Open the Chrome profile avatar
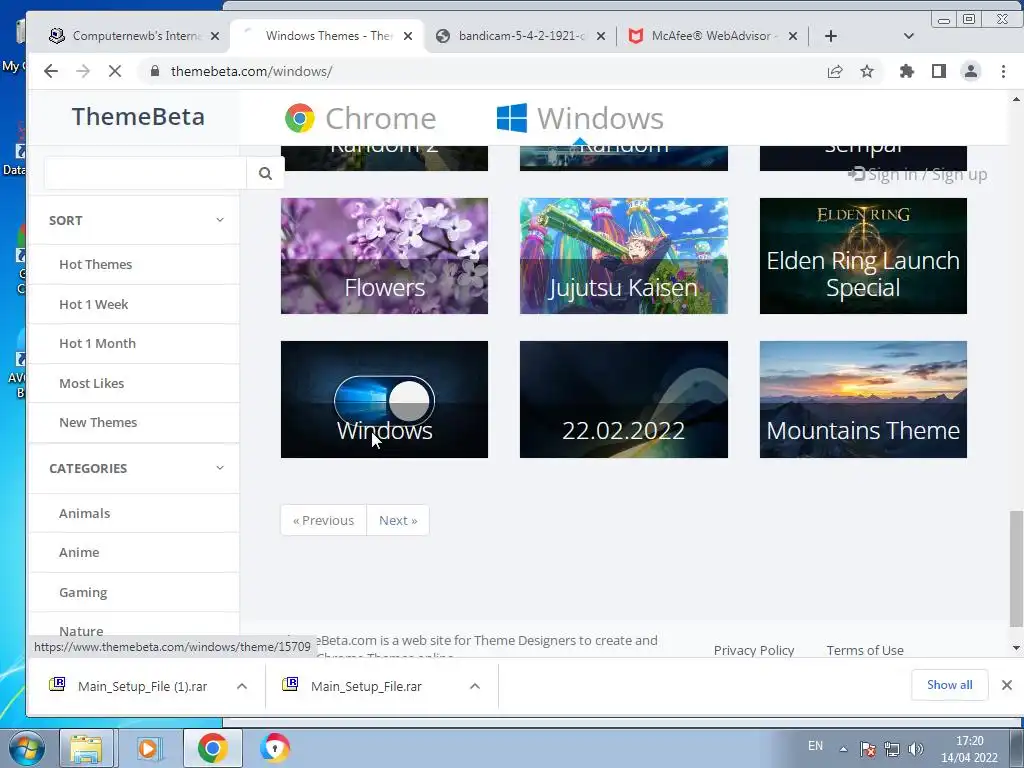Screen dimensions: 1024x768 tap(971, 71)
